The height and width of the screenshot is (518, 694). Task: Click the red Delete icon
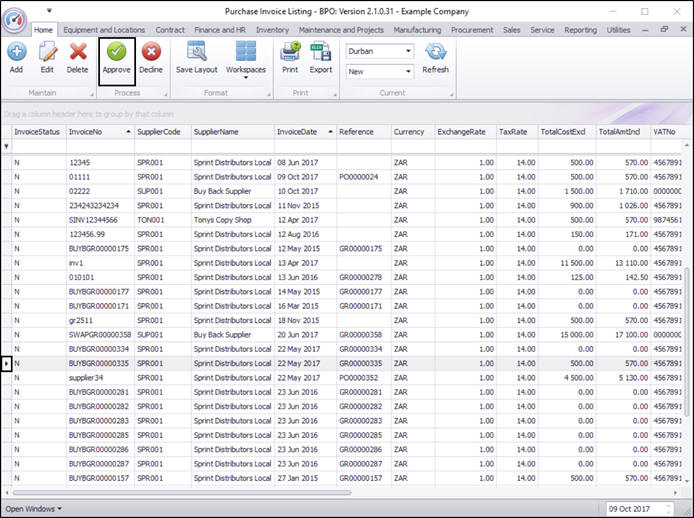tap(77, 56)
